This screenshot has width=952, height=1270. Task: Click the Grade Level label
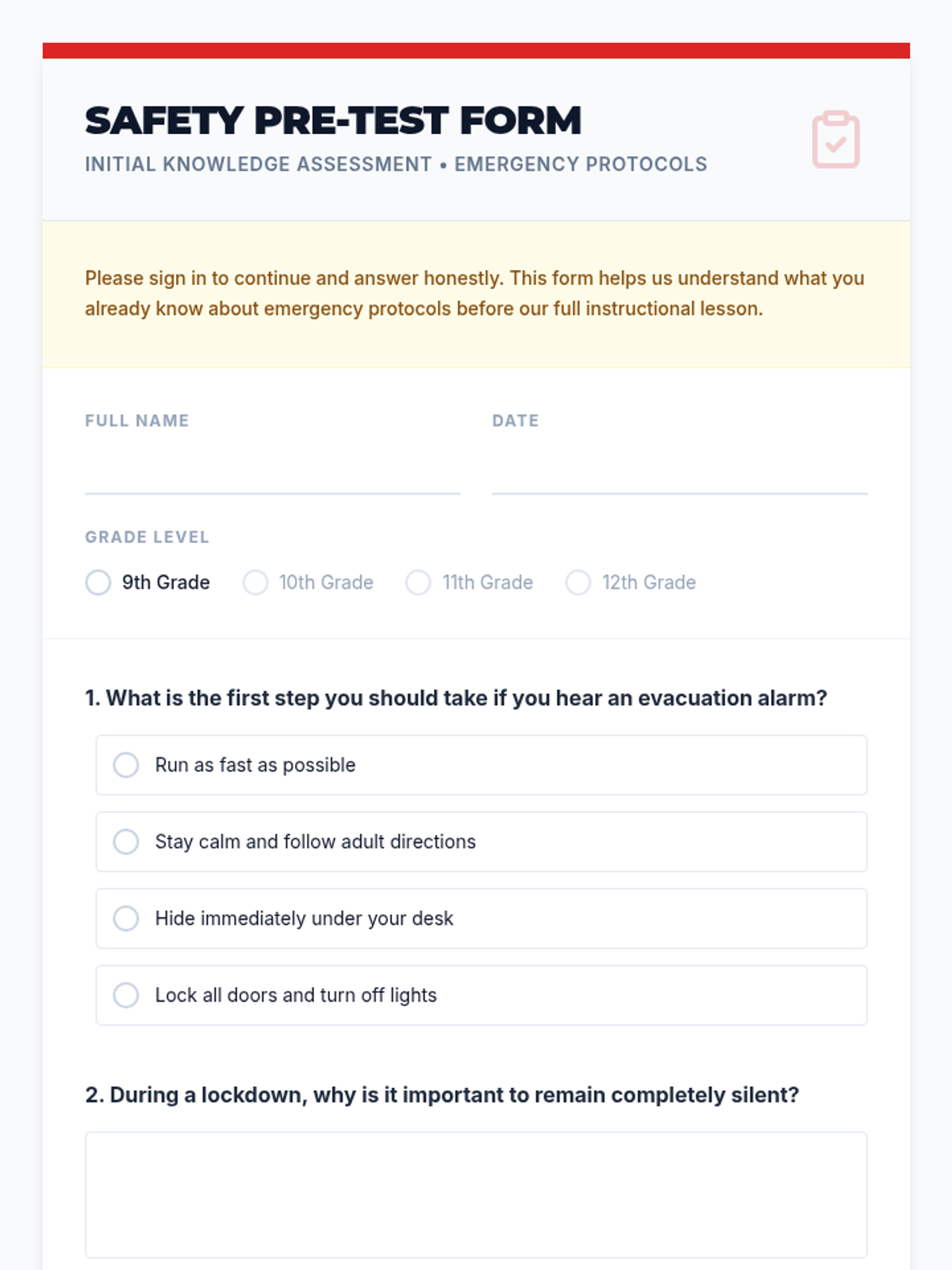pos(147,537)
